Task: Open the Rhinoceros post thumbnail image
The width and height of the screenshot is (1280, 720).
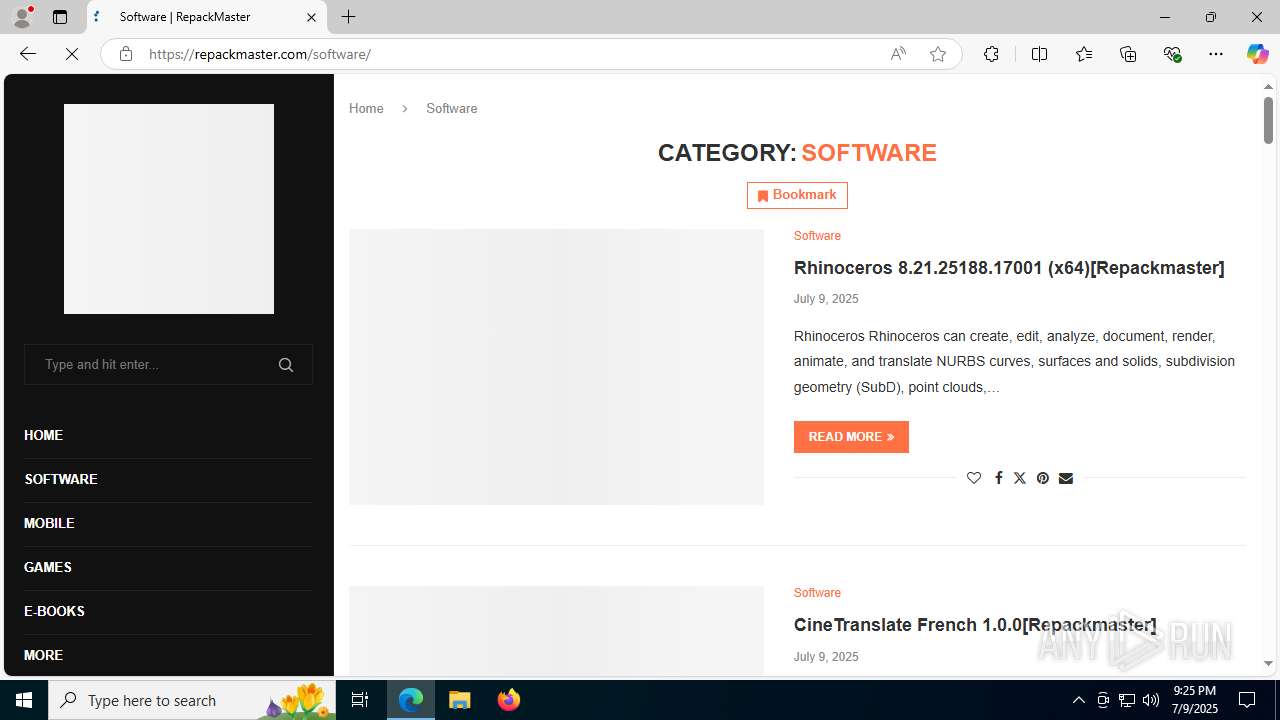Action: [x=556, y=367]
